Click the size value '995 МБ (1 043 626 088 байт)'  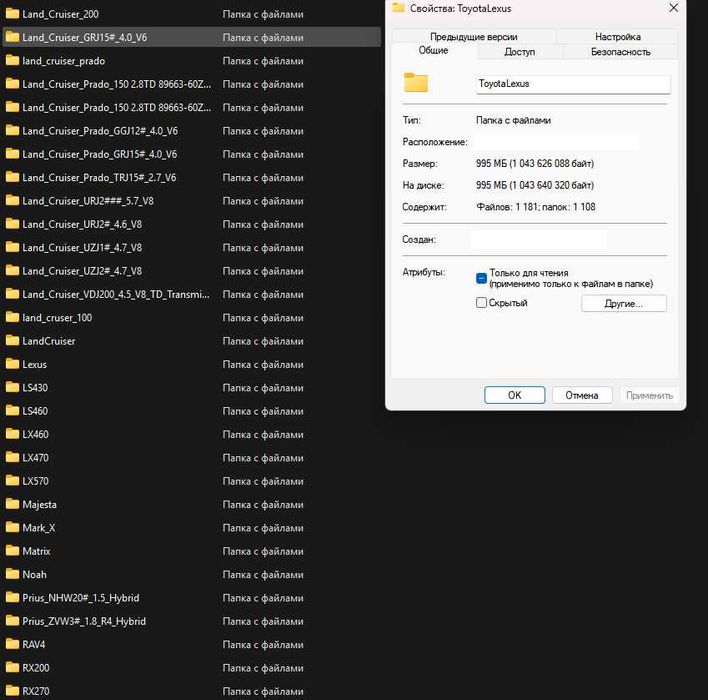pyautogui.click(x=535, y=163)
